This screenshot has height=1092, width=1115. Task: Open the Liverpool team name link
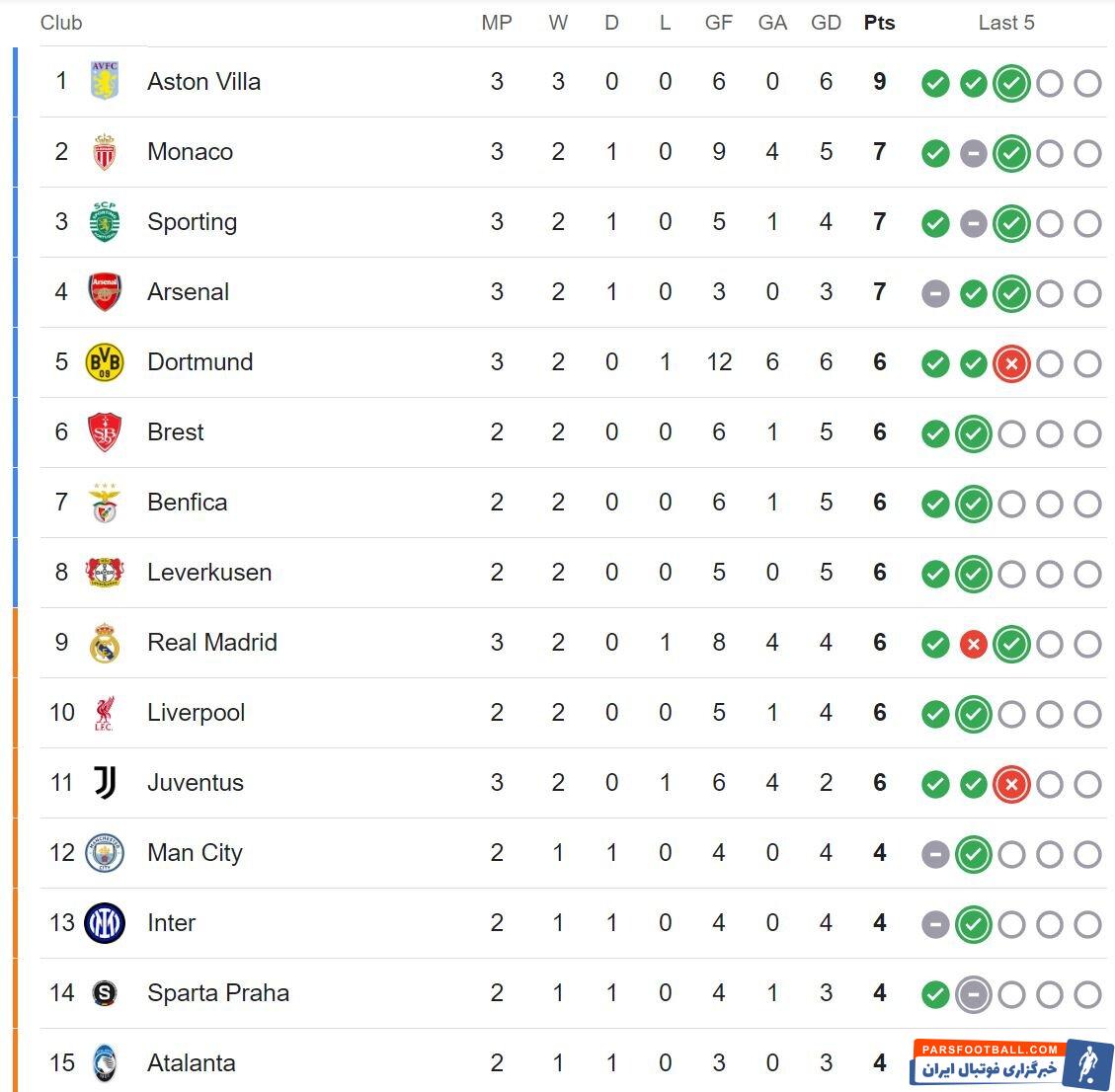coord(196,713)
